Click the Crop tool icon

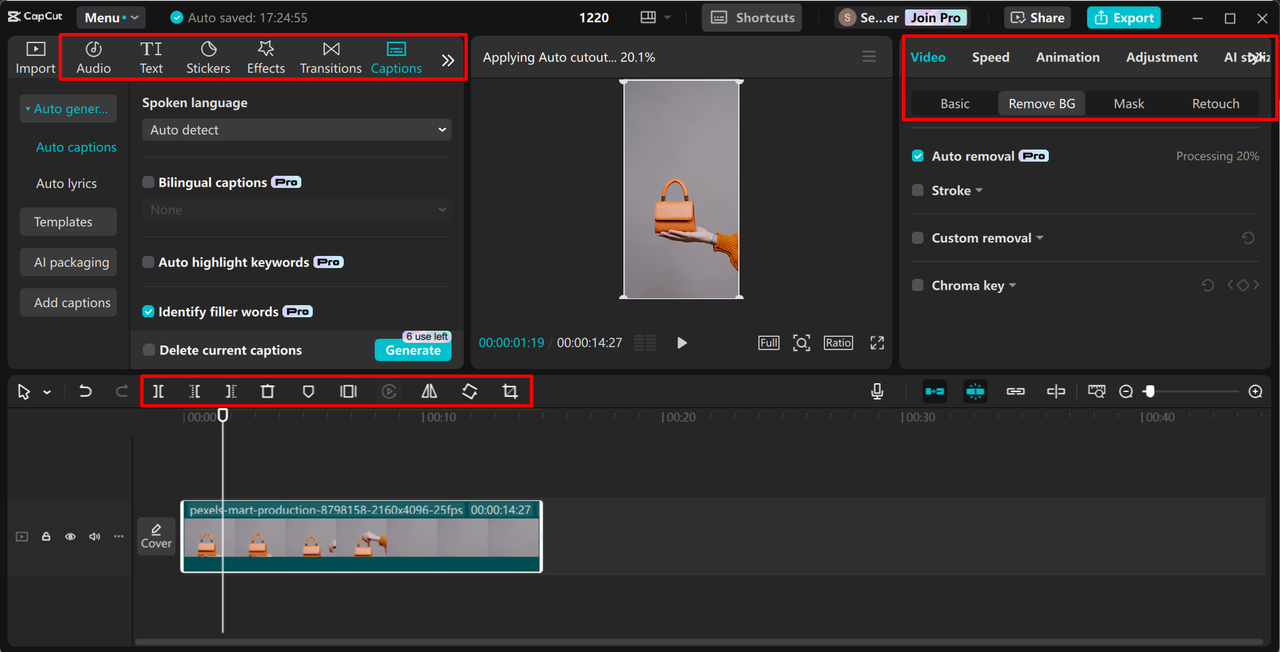pyautogui.click(x=510, y=392)
